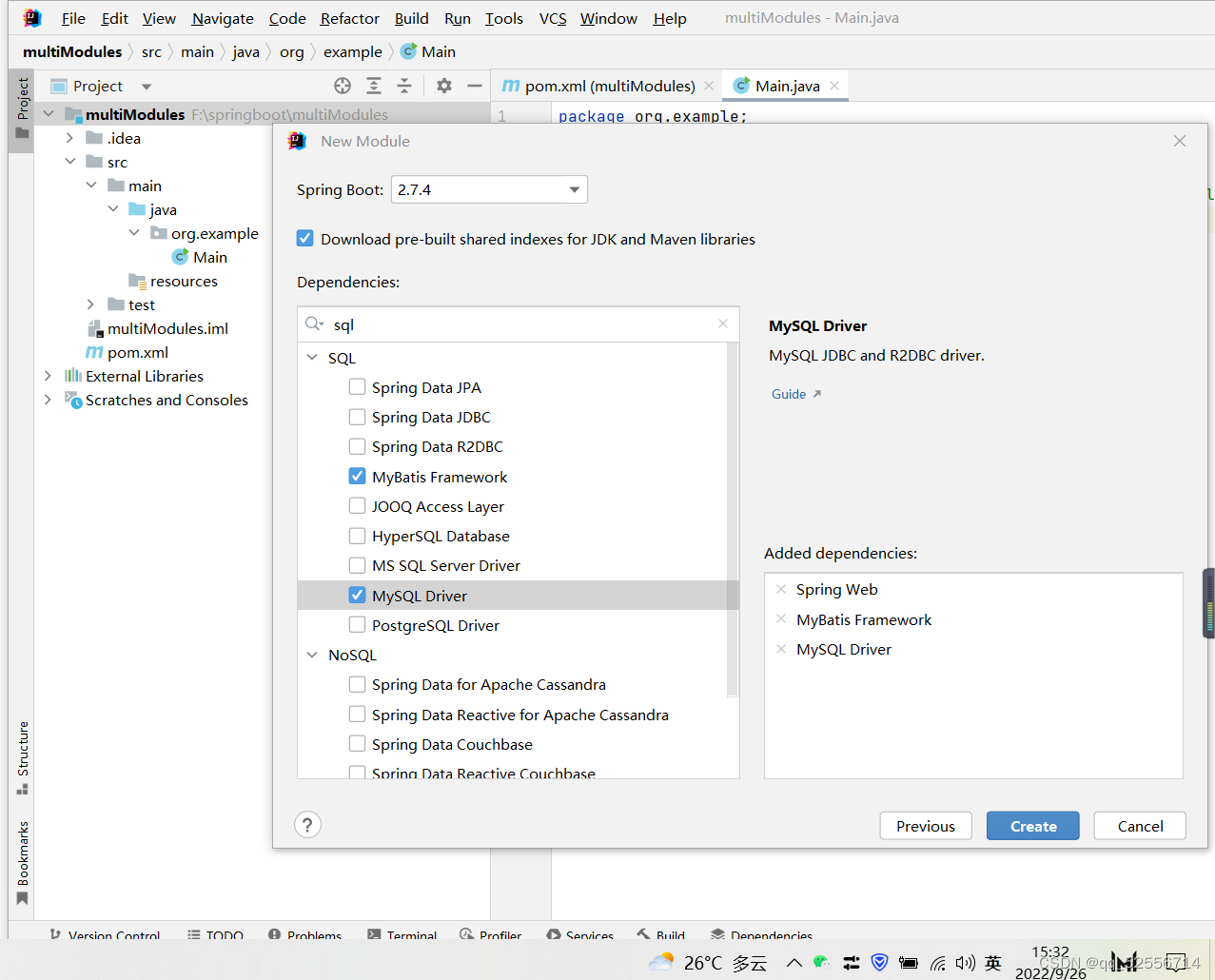Click Collapse All icon in Project panel
Image resolution: width=1215 pixels, height=980 pixels.
pyautogui.click(x=404, y=86)
